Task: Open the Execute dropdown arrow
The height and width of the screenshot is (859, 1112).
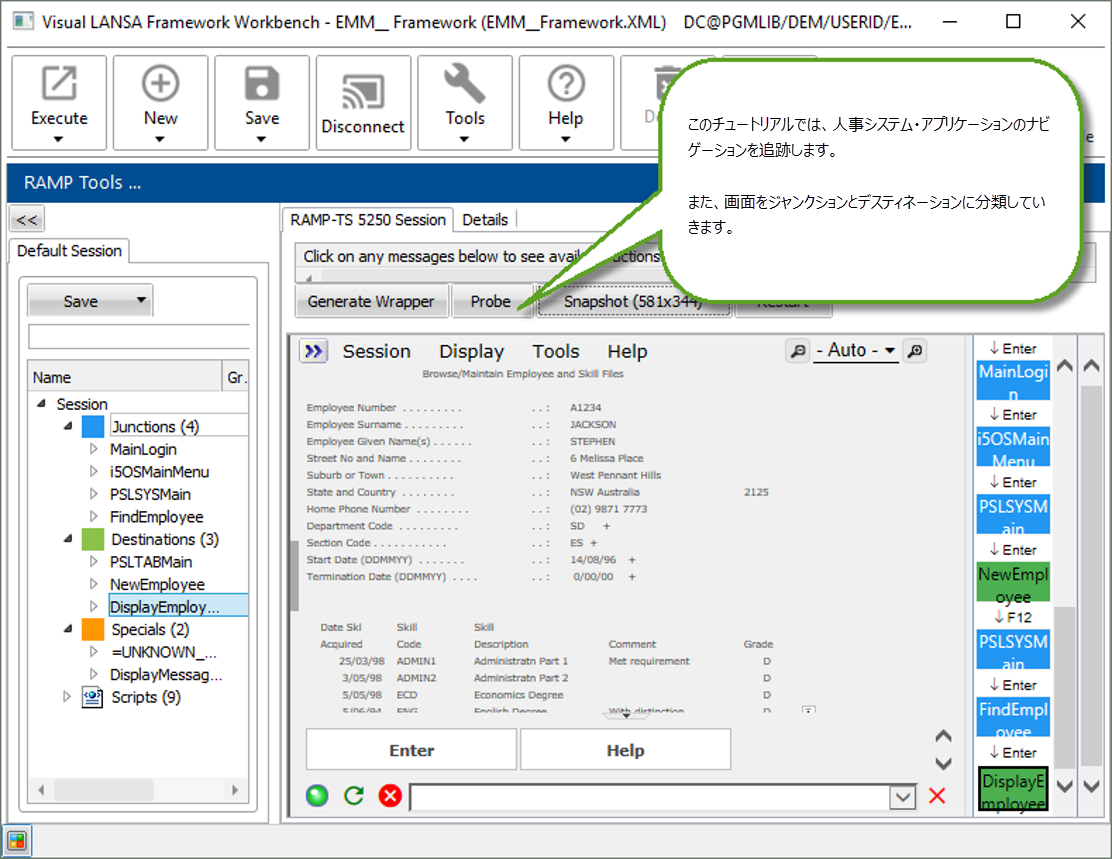Action: [59, 139]
